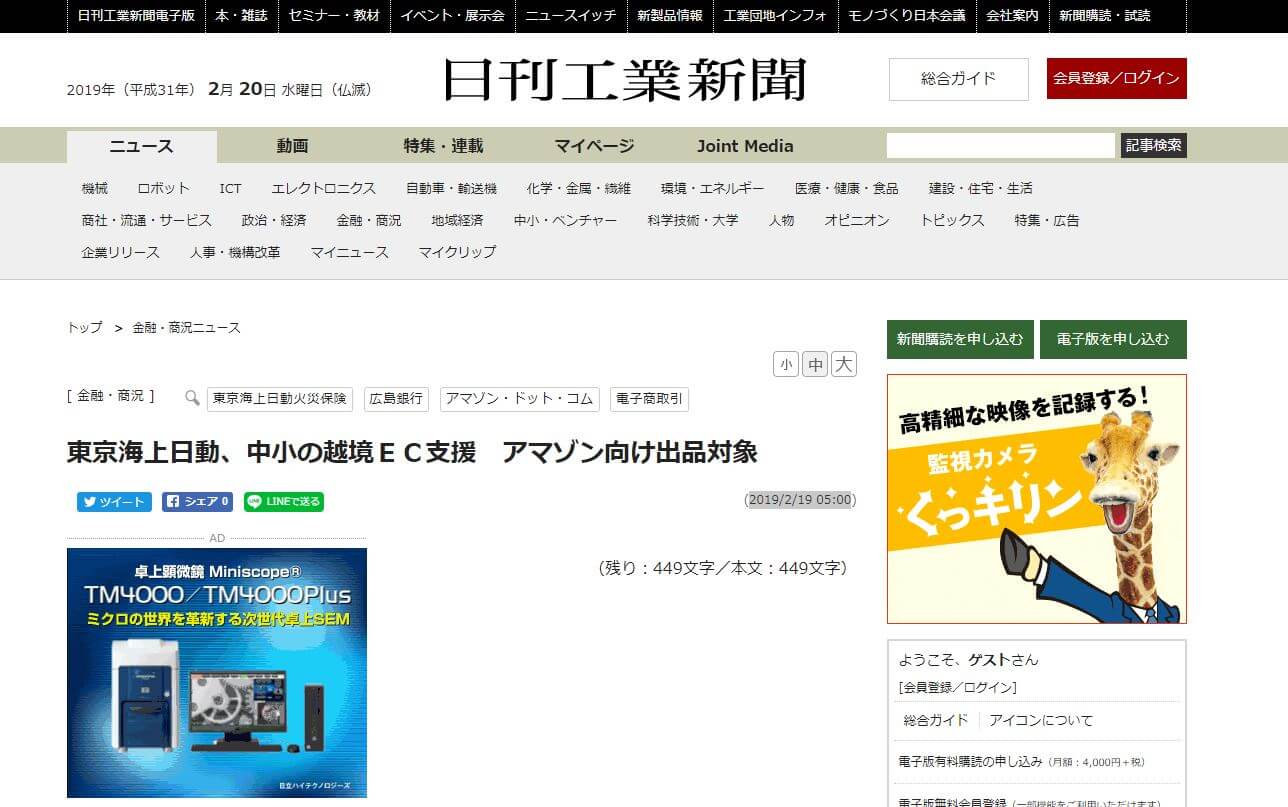The image size is (1288, 807).
Task: Select エレクトロニクス news category
Action: pos(323,188)
